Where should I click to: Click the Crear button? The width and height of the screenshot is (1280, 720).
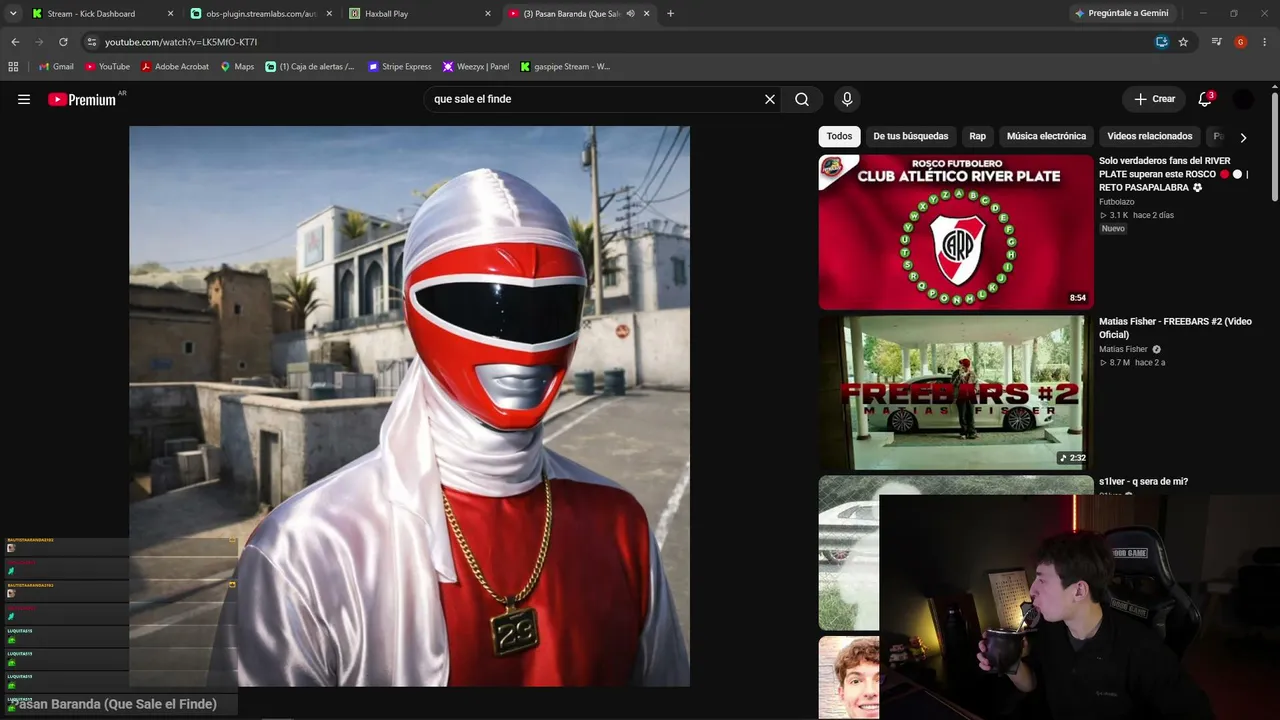pos(1154,99)
